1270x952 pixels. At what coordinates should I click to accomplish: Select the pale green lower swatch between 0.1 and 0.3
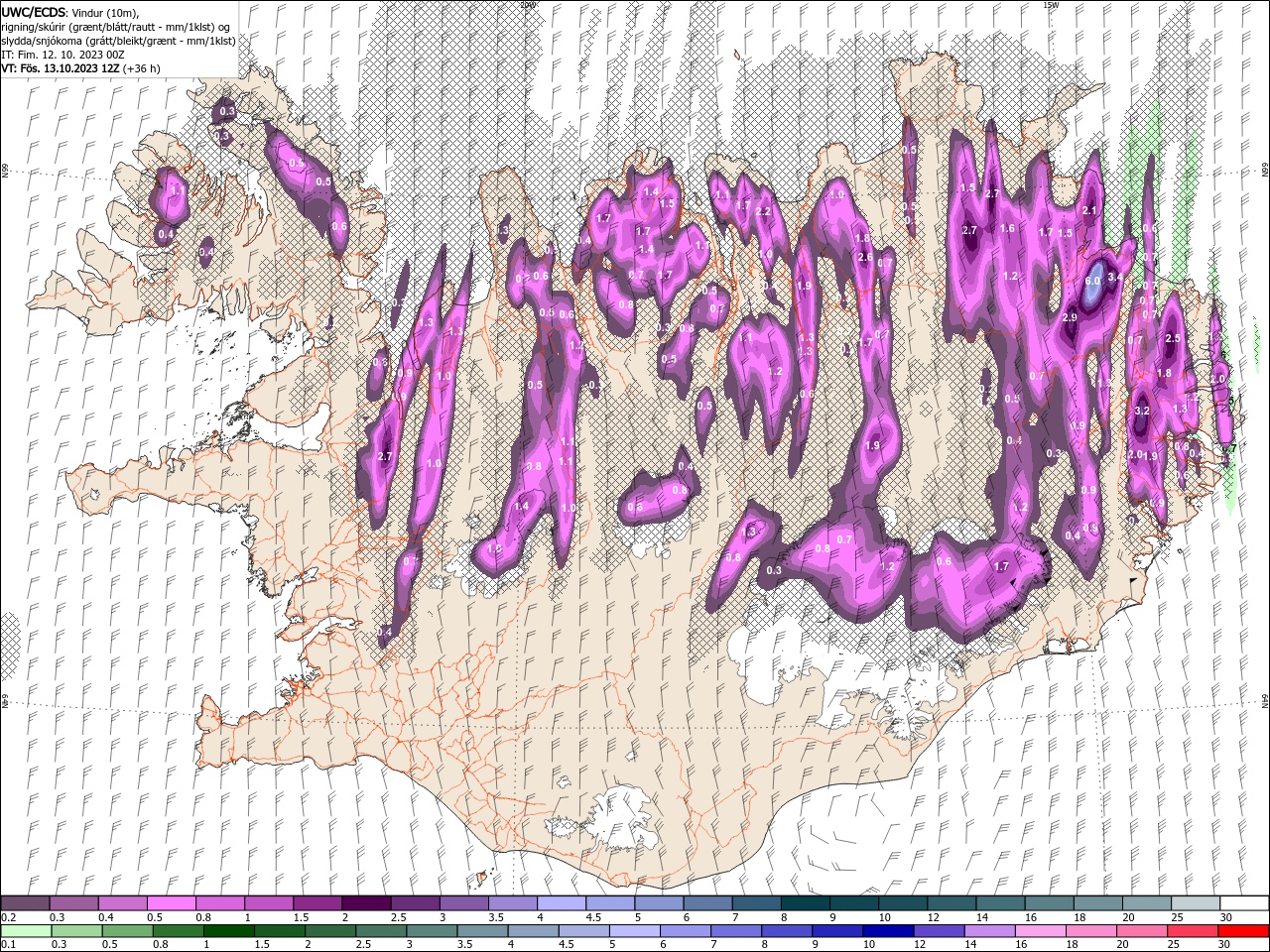[24, 931]
